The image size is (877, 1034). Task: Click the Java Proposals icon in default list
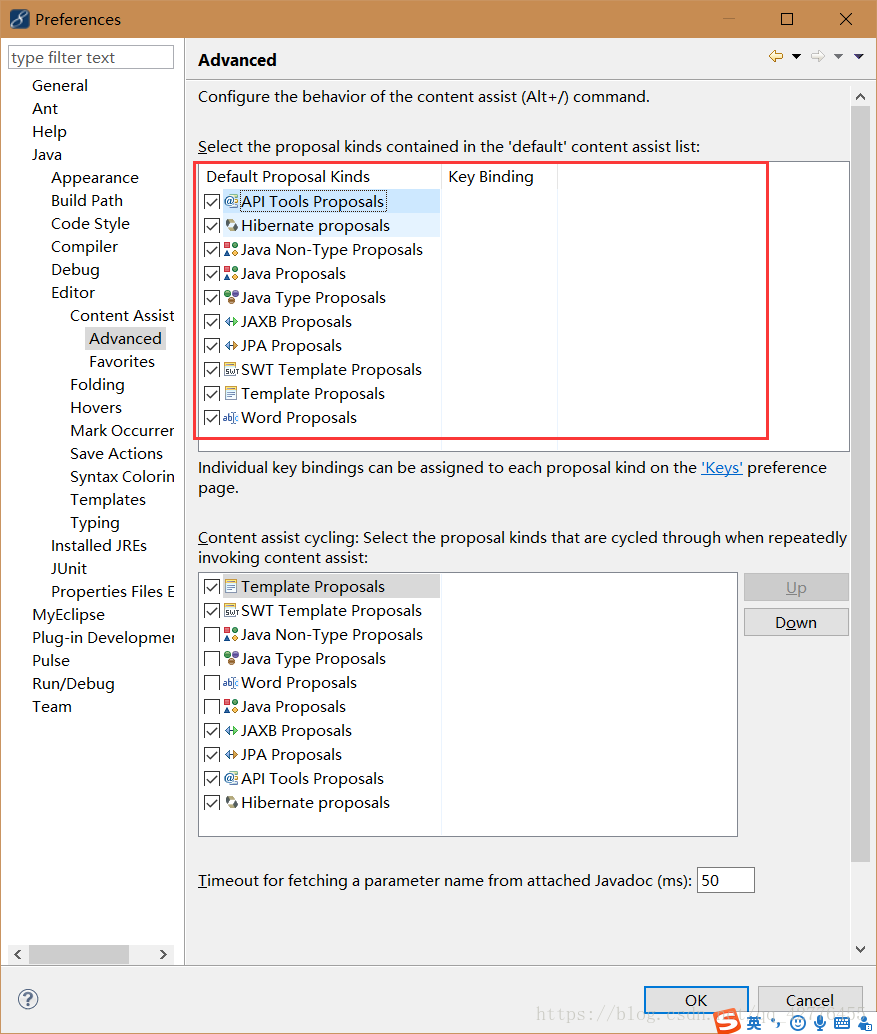[231, 273]
